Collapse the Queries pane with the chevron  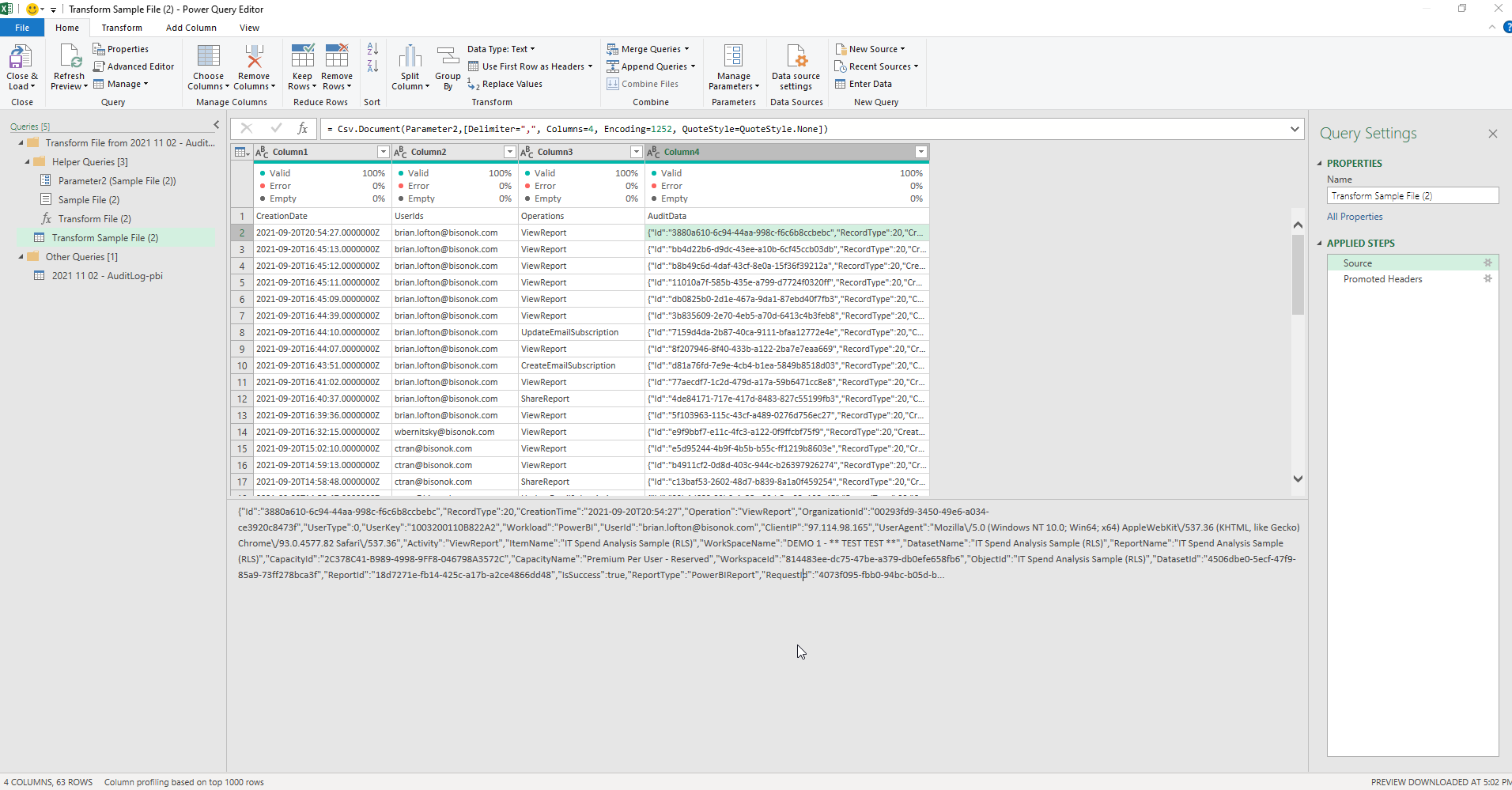[x=217, y=125]
